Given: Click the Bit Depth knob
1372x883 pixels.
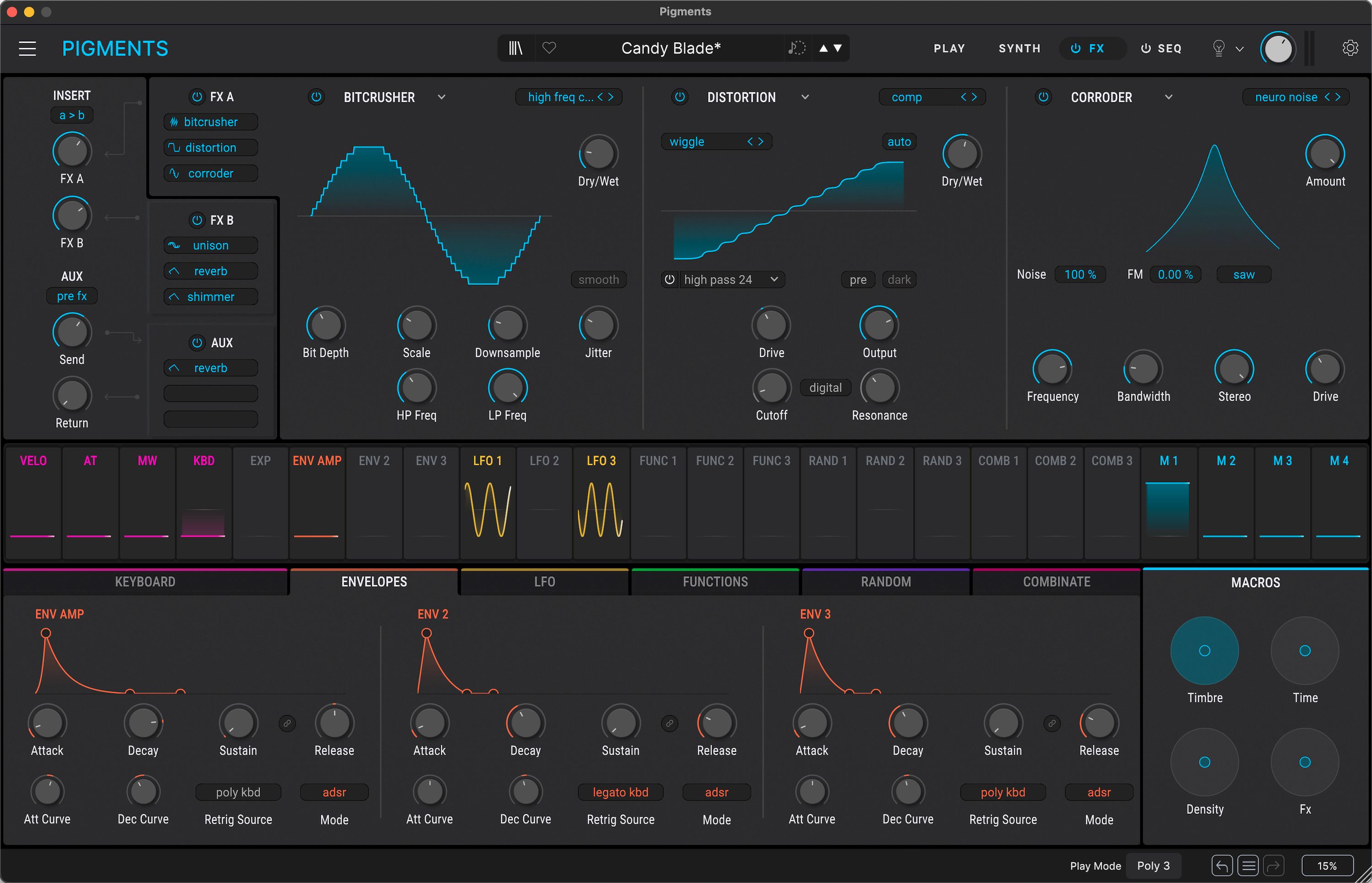Looking at the screenshot, I should click(x=326, y=325).
